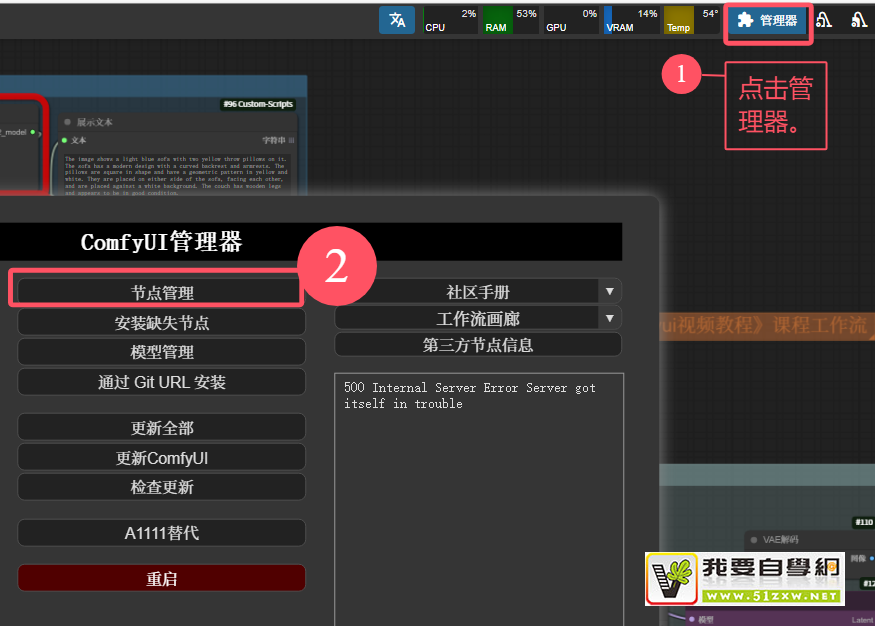
Task: Click the rightmost share icon in top bar
Action: [858, 20]
